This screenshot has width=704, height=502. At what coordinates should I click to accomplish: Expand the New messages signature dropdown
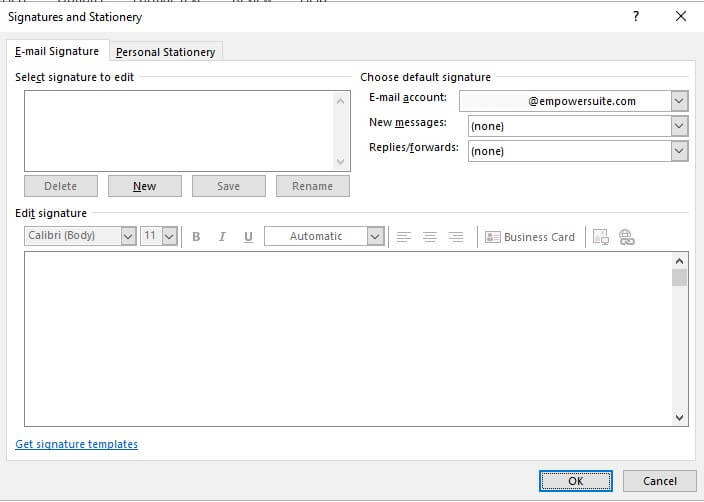(x=680, y=126)
